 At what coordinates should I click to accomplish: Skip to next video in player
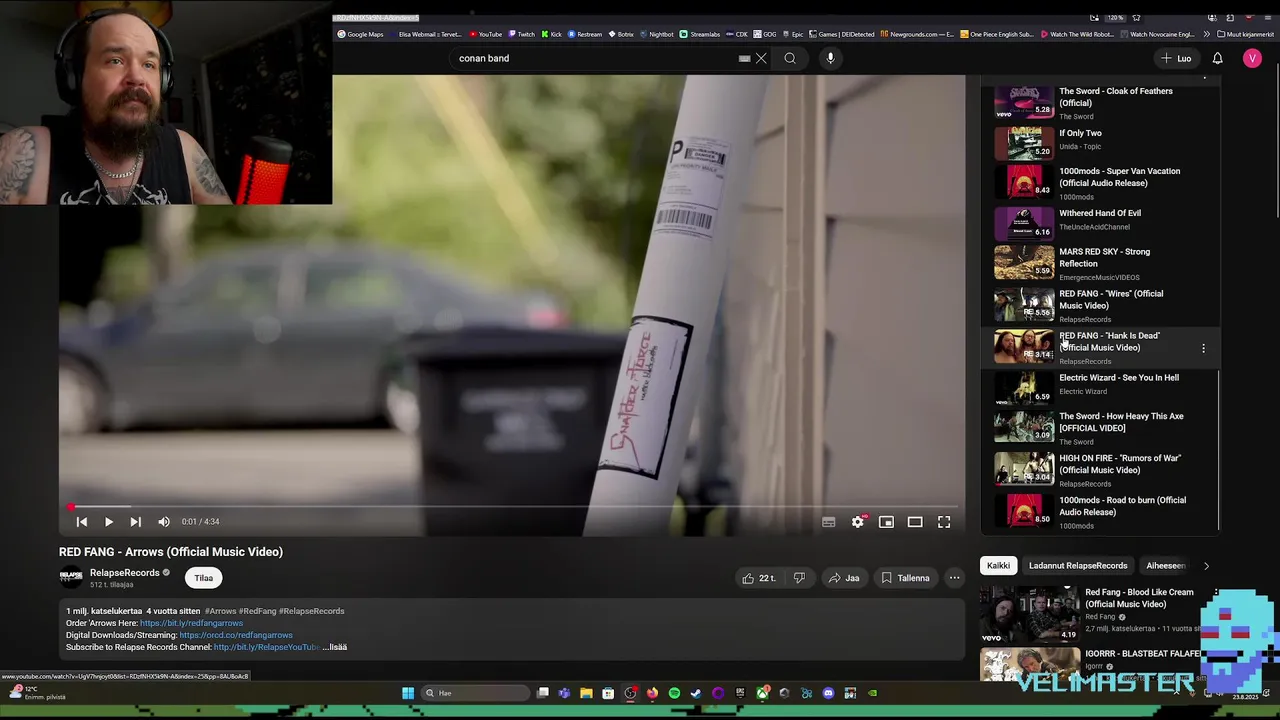[x=135, y=522]
